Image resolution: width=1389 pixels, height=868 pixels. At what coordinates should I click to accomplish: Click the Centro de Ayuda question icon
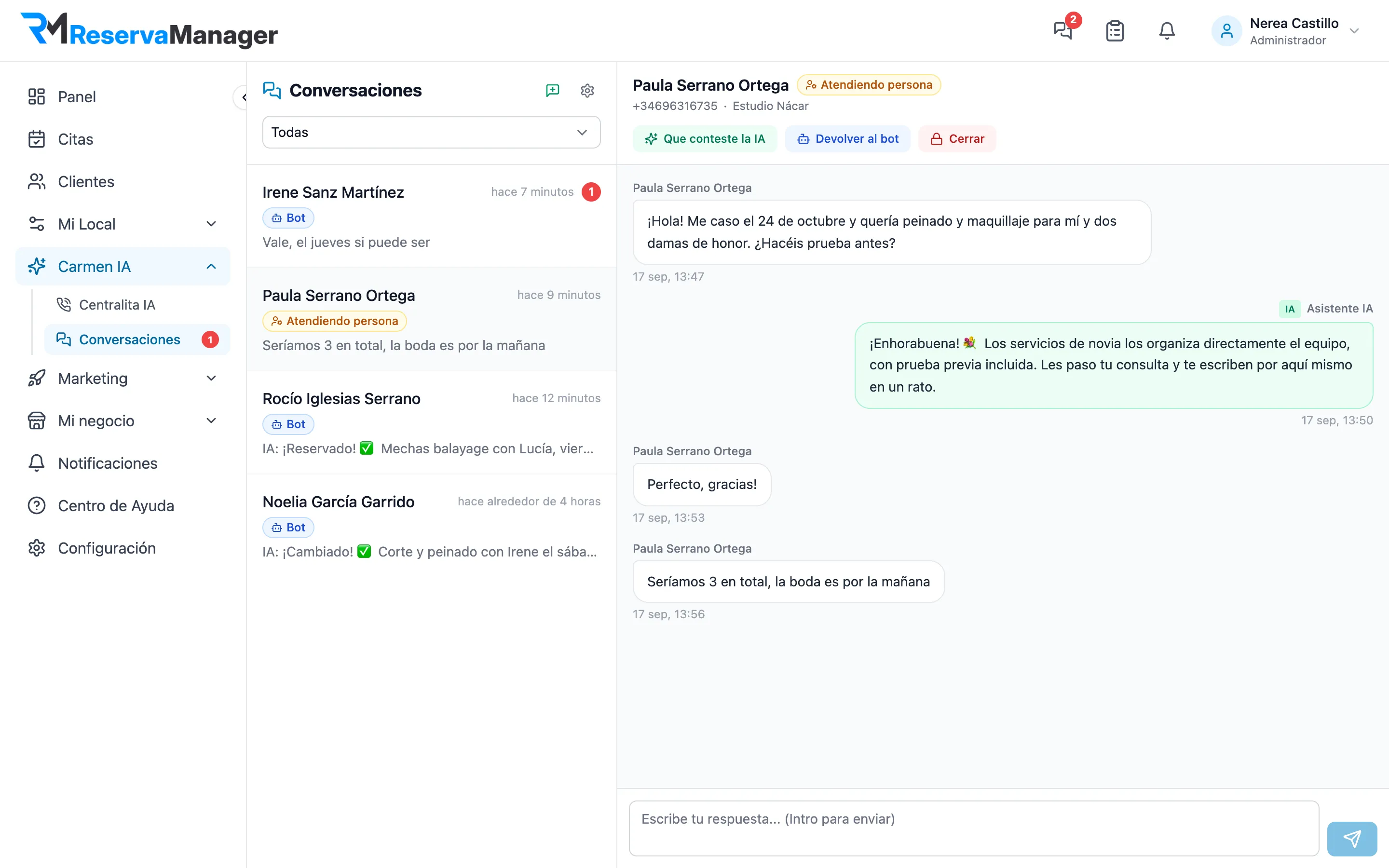pyautogui.click(x=37, y=506)
